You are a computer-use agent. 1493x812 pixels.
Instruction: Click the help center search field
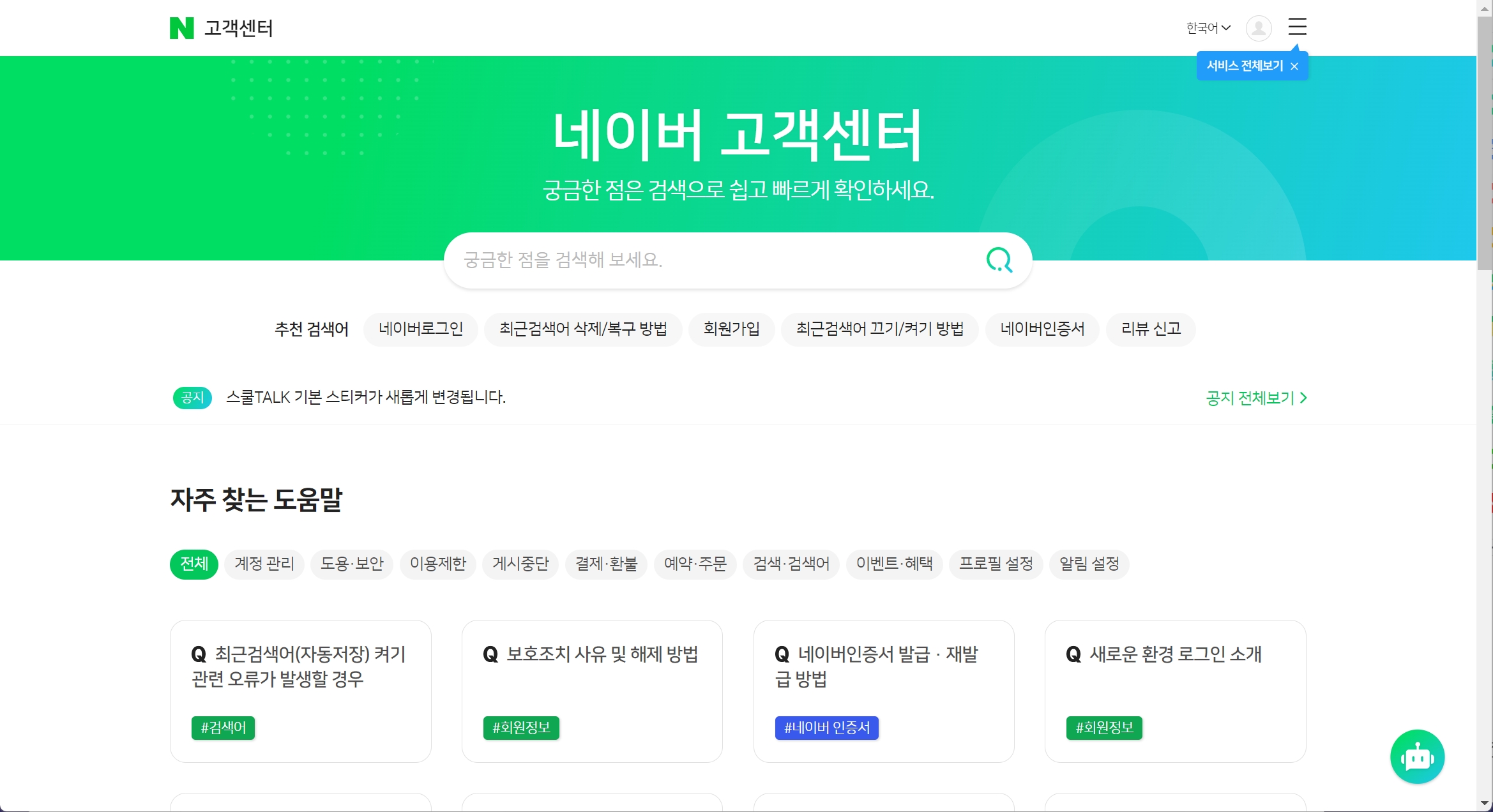tap(702, 260)
